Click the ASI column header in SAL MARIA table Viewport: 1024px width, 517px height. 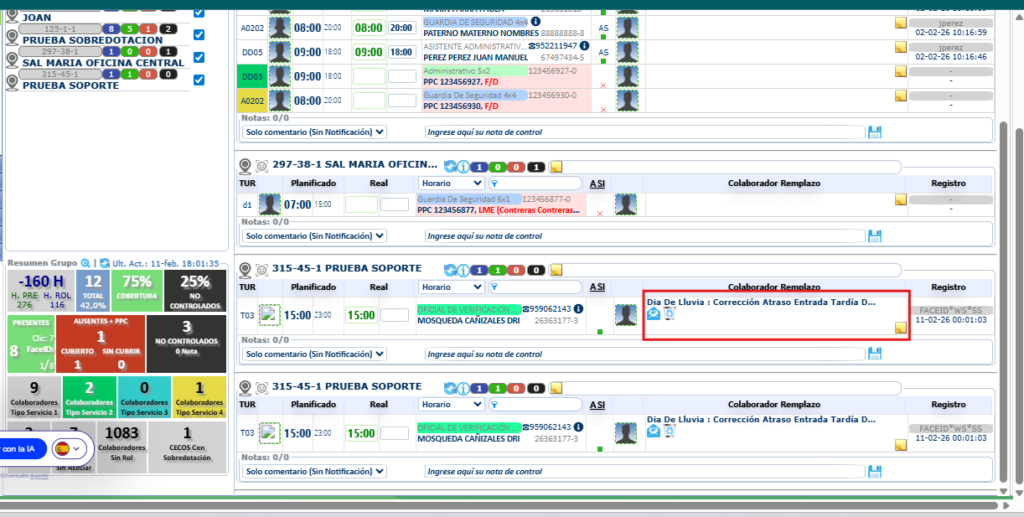pos(597,184)
